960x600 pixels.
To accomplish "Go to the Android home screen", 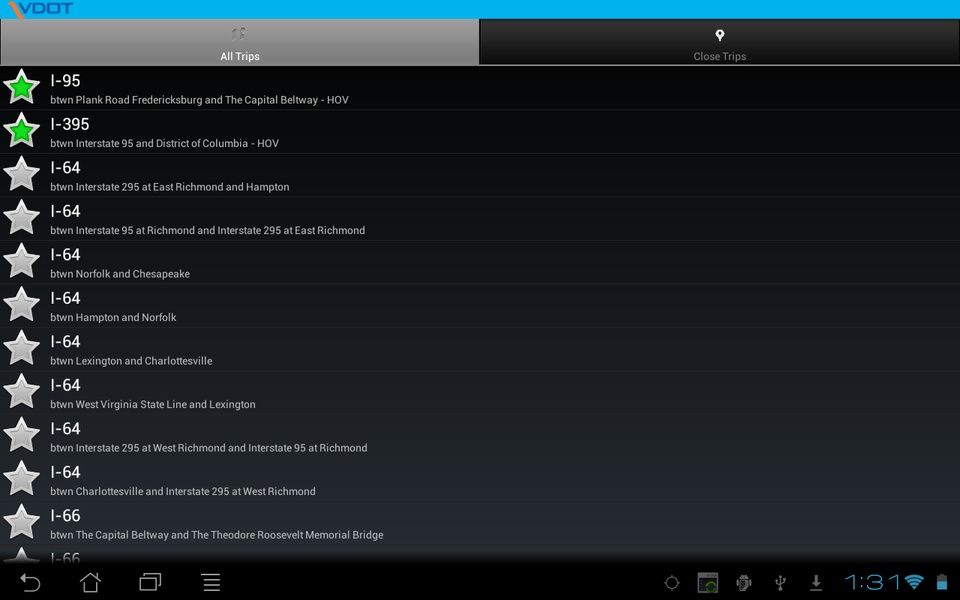I will (91, 582).
